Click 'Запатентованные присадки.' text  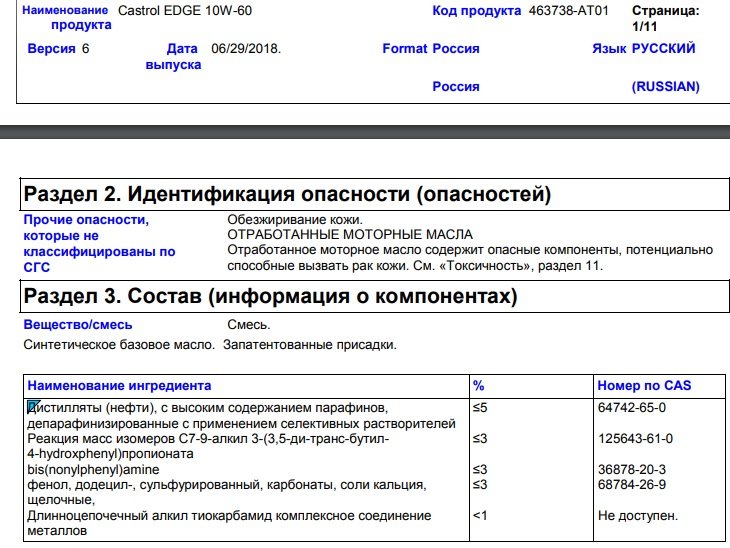310,345
